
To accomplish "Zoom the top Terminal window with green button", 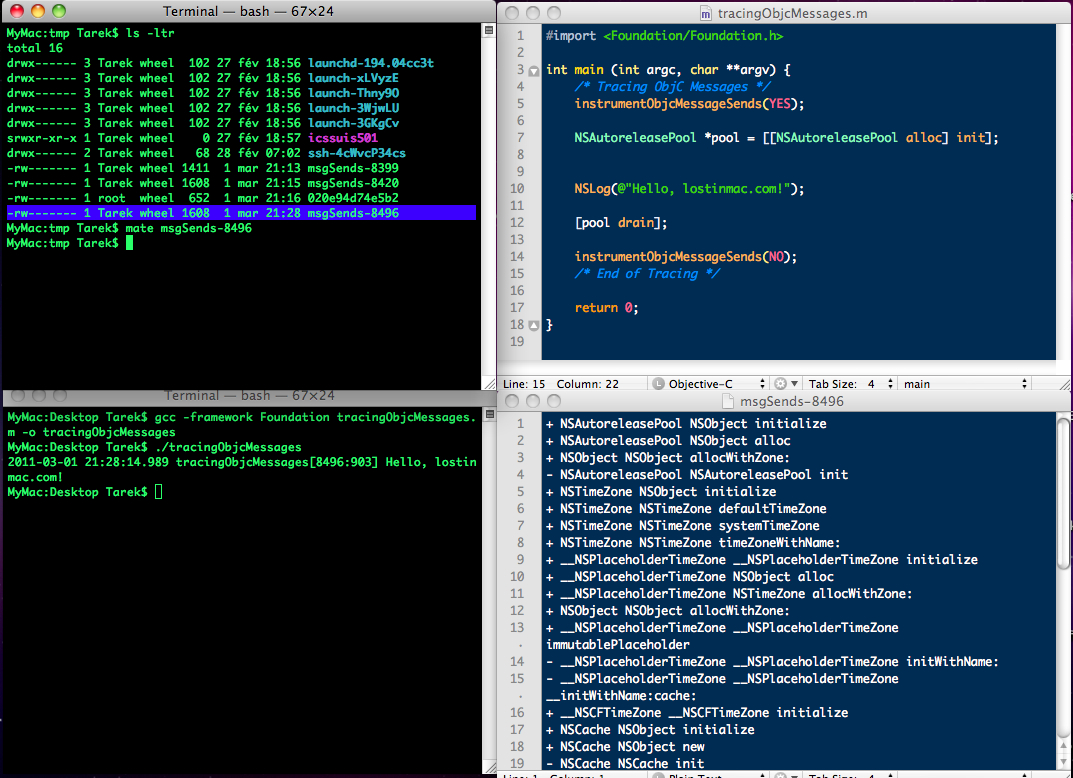I will [59, 11].
